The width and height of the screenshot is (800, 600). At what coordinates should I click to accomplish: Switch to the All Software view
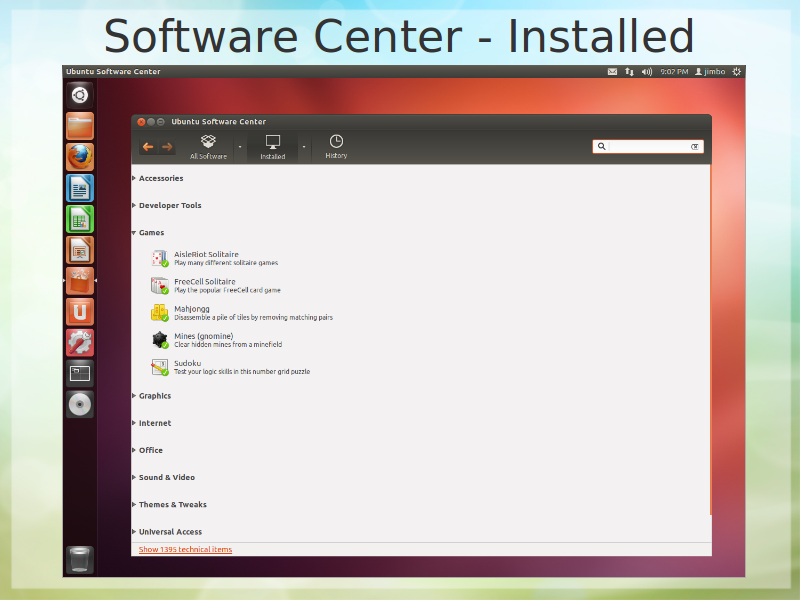click(x=208, y=147)
